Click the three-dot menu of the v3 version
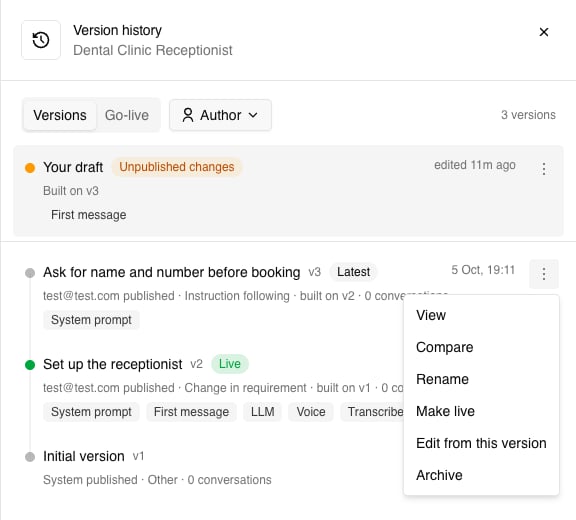 (544, 274)
